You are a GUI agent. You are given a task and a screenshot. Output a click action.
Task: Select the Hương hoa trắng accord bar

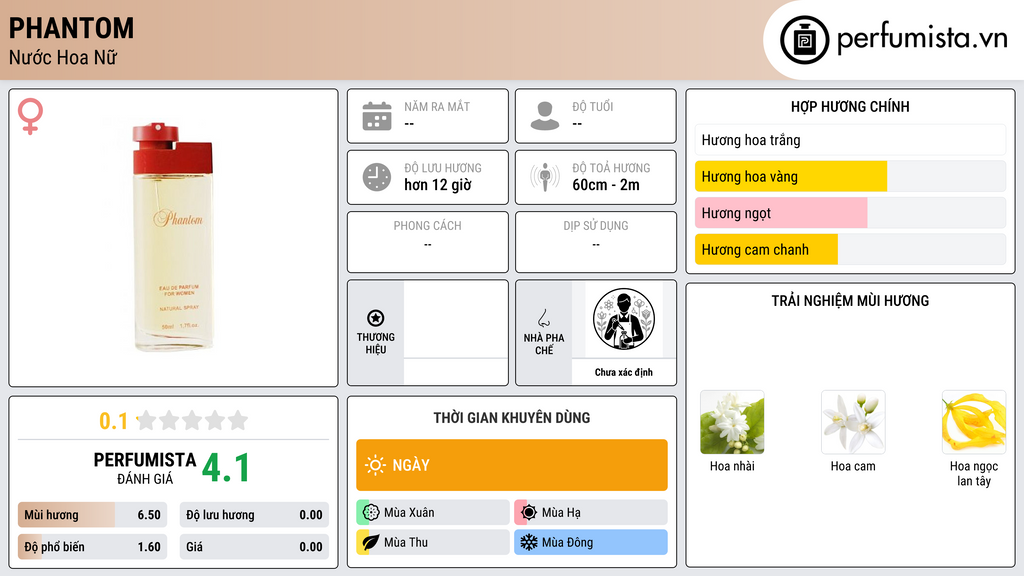[850, 140]
